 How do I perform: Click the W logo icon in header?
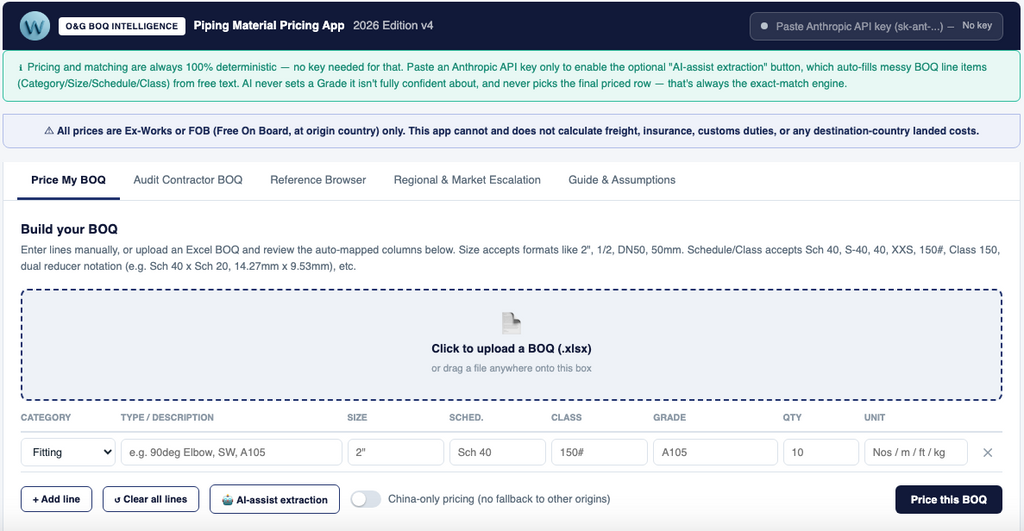click(x=35, y=26)
